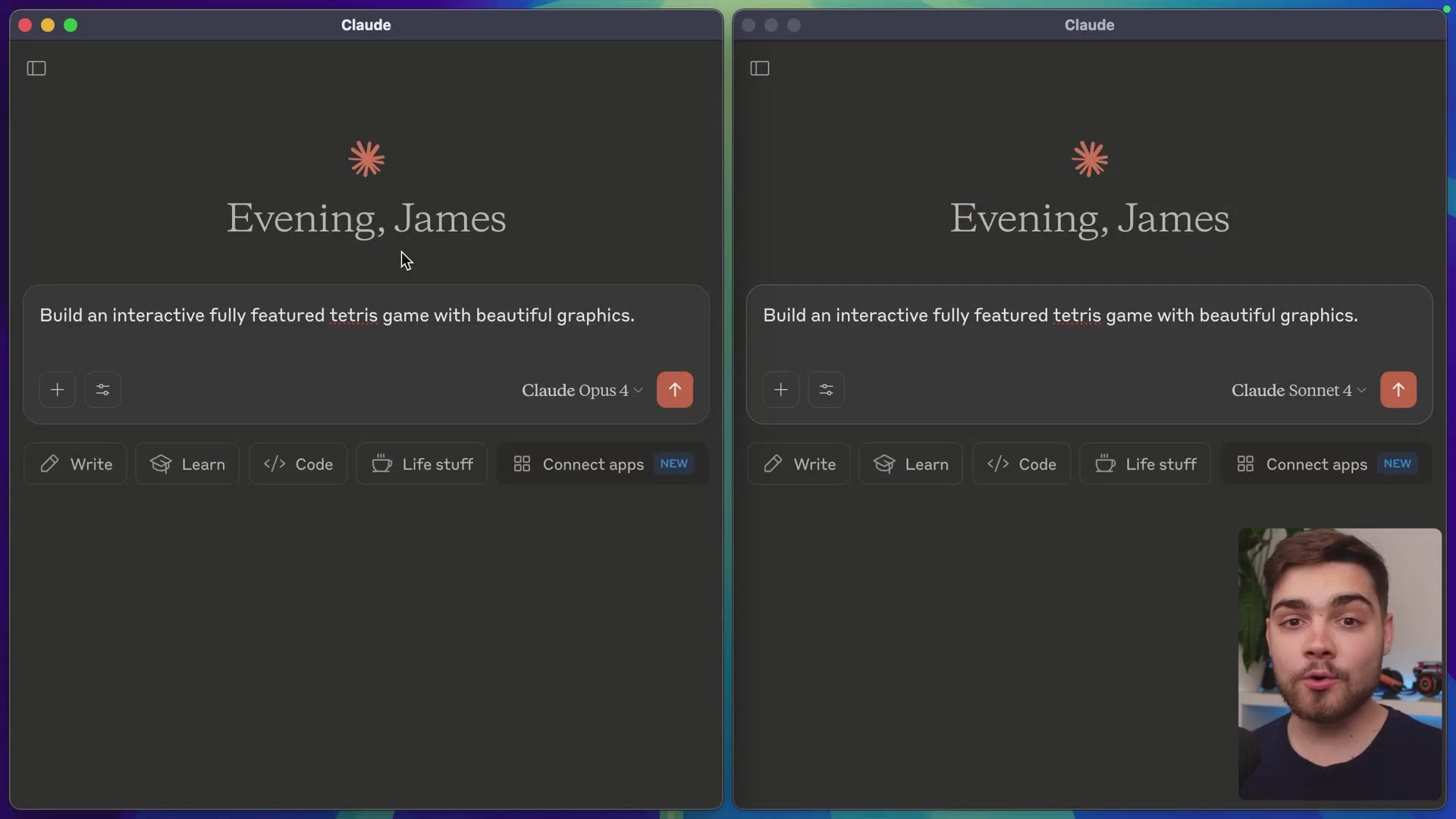The width and height of the screenshot is (1456, 819).
Task: Select the Life stuff option in left window
Action: click(x=422, y=463)
